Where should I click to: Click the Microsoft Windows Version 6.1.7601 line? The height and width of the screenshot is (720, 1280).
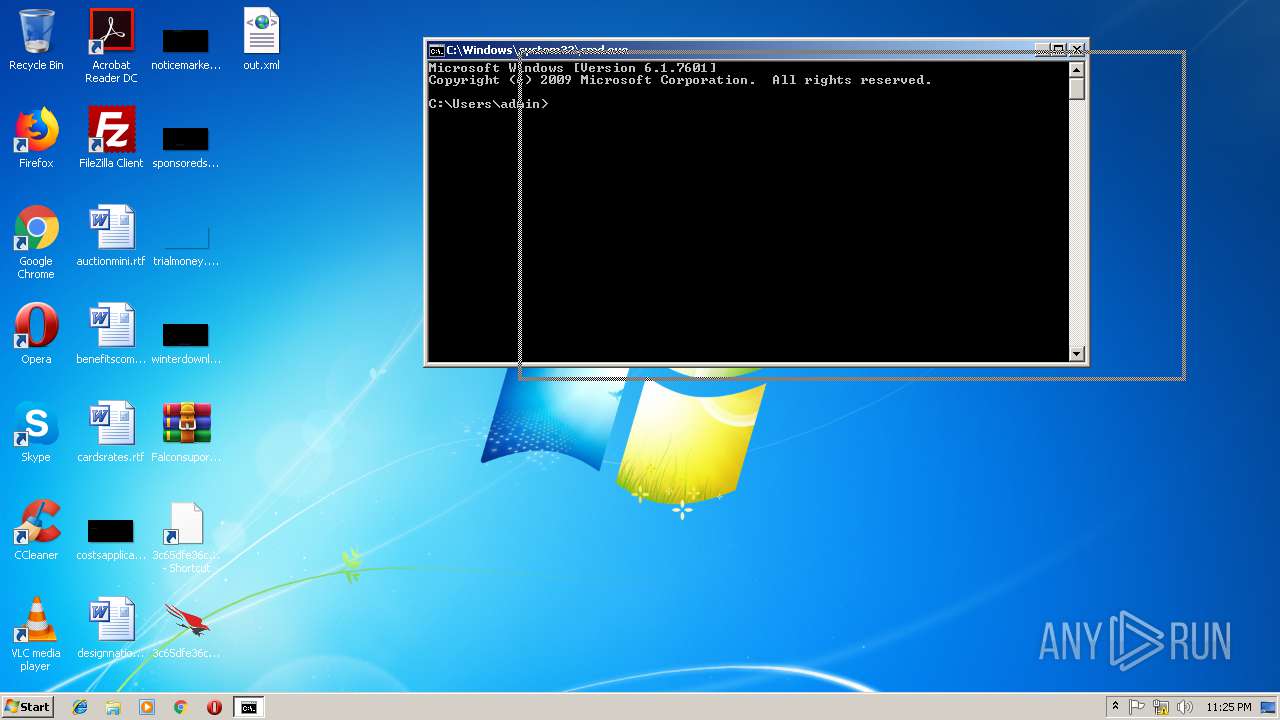pyautogui.click(x=572, y=68)
